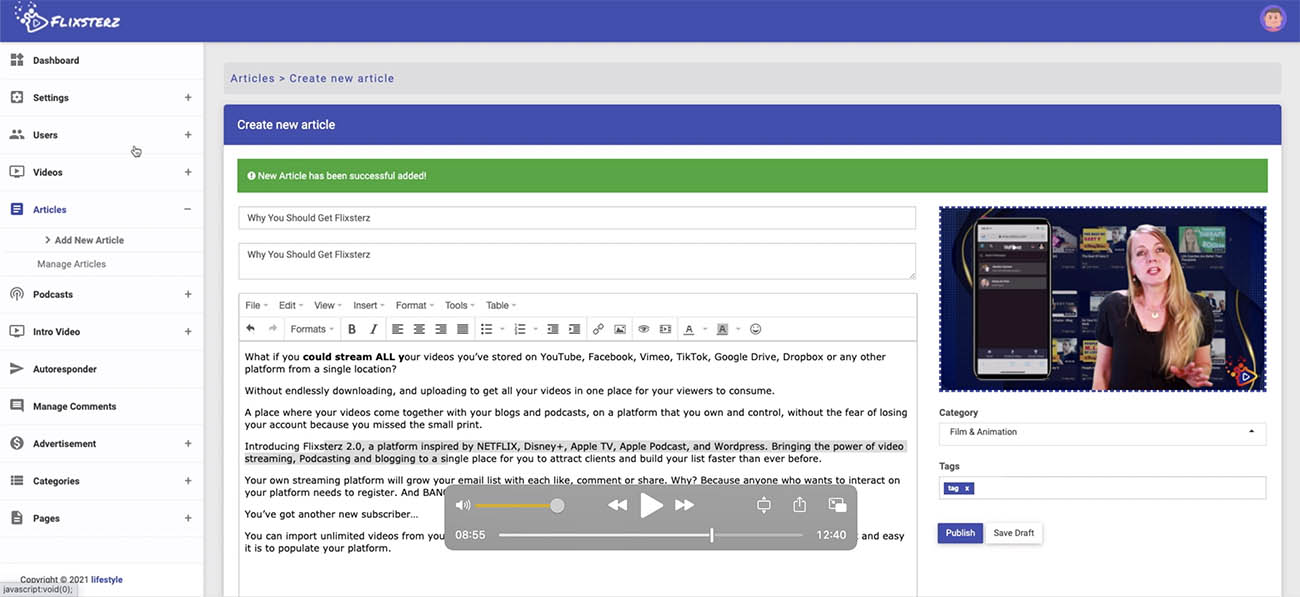Expand the Videos sidebar section

(188, 172)
